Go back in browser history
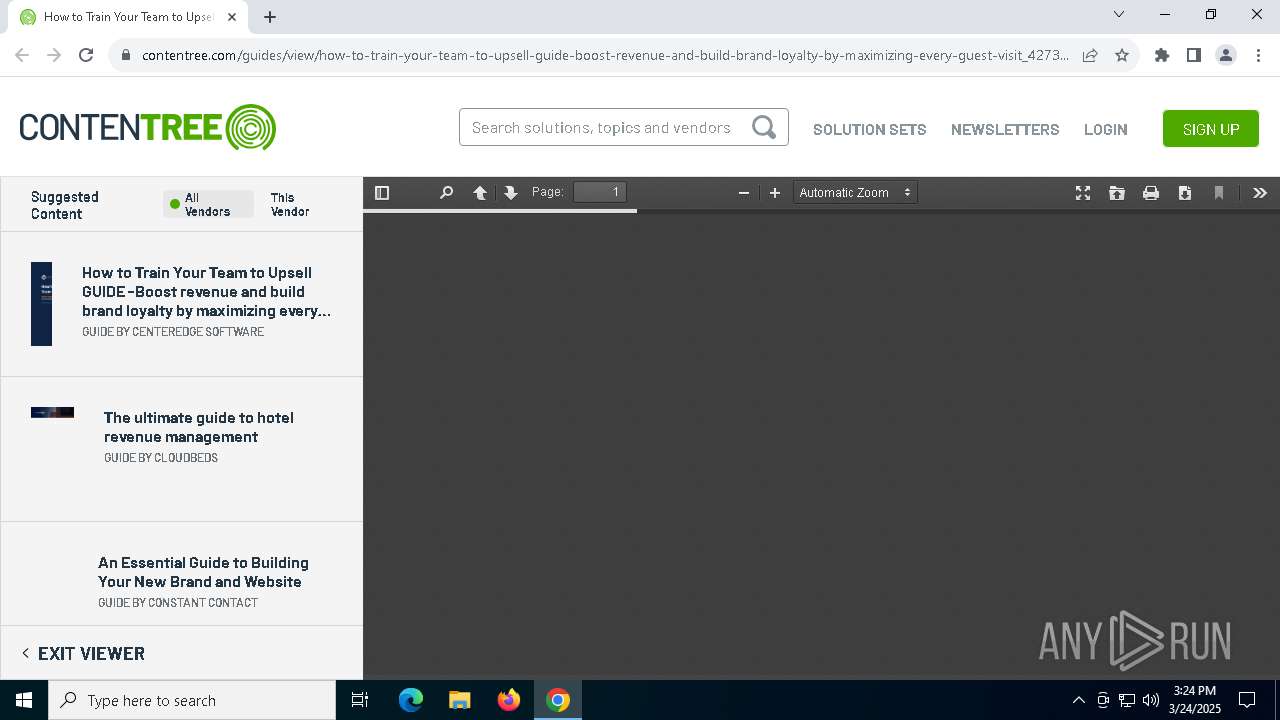Screen dimensions: 1280x720 (22, 55)
